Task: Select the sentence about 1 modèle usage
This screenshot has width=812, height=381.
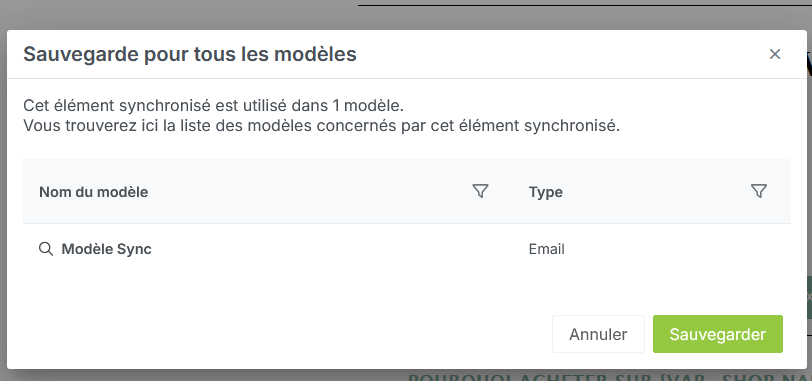Action: 213,106
